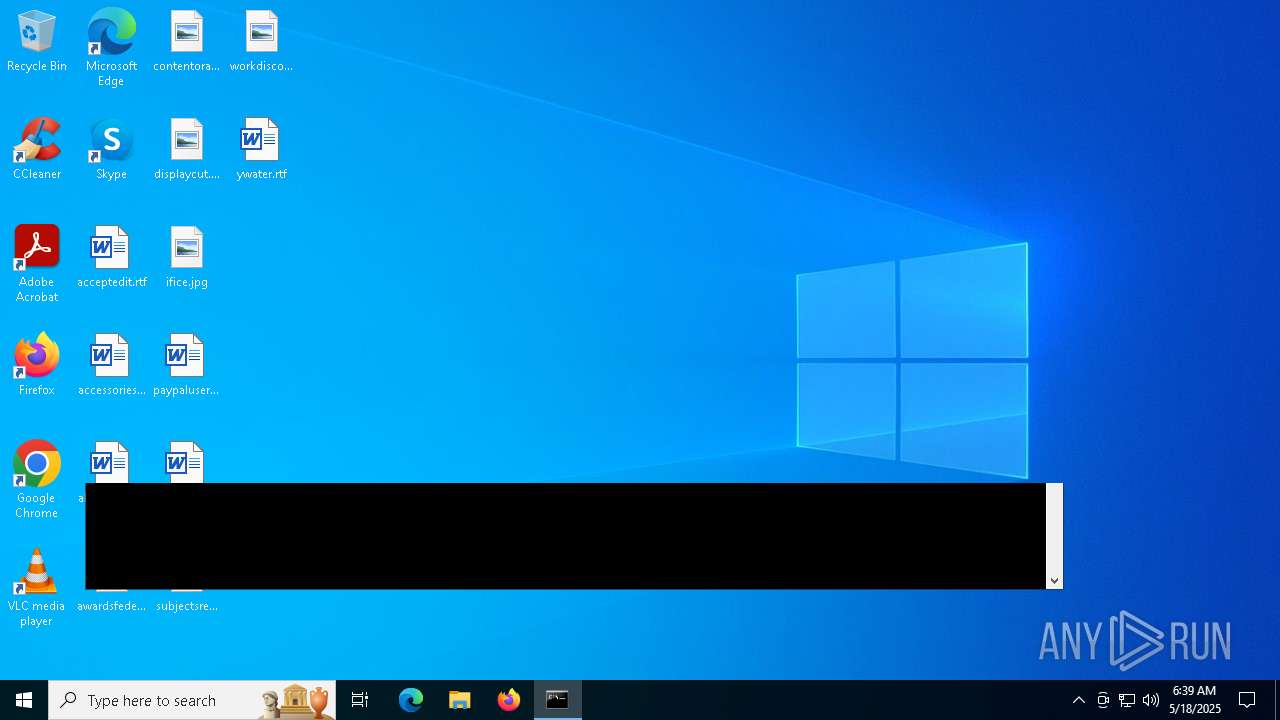
Task: Open the Google Chrome desktop shortcut
Action: pos(37,480)
